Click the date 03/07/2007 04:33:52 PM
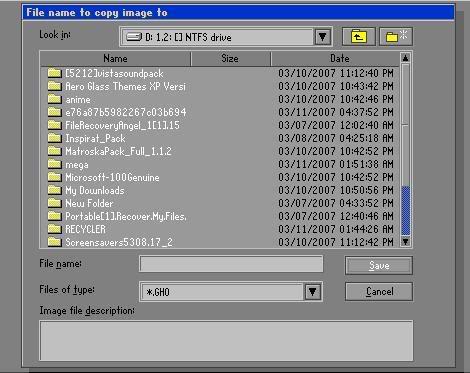Screen dimensions: 470x373 click(x=336, y=203)
